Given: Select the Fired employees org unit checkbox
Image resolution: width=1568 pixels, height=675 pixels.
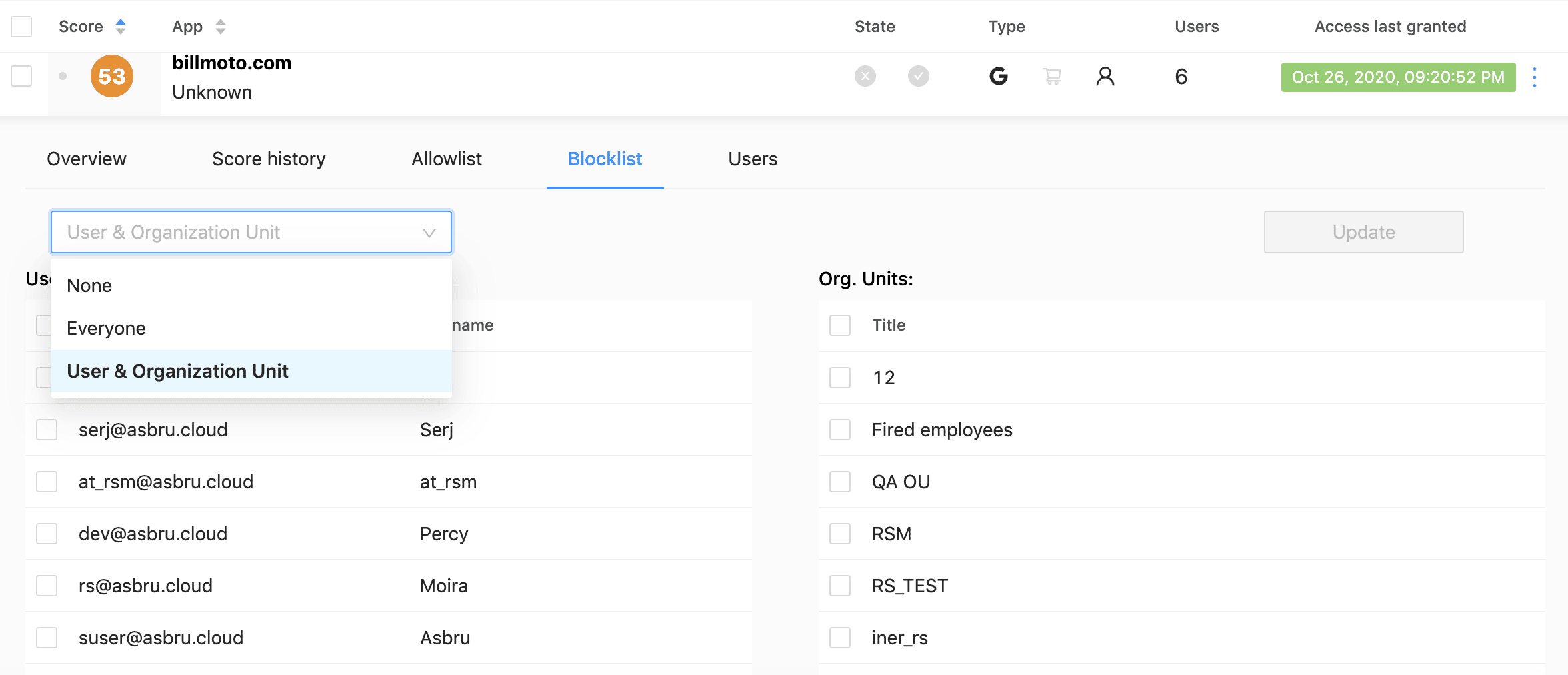Looking at the screenshot, I should tap(840, 430).
